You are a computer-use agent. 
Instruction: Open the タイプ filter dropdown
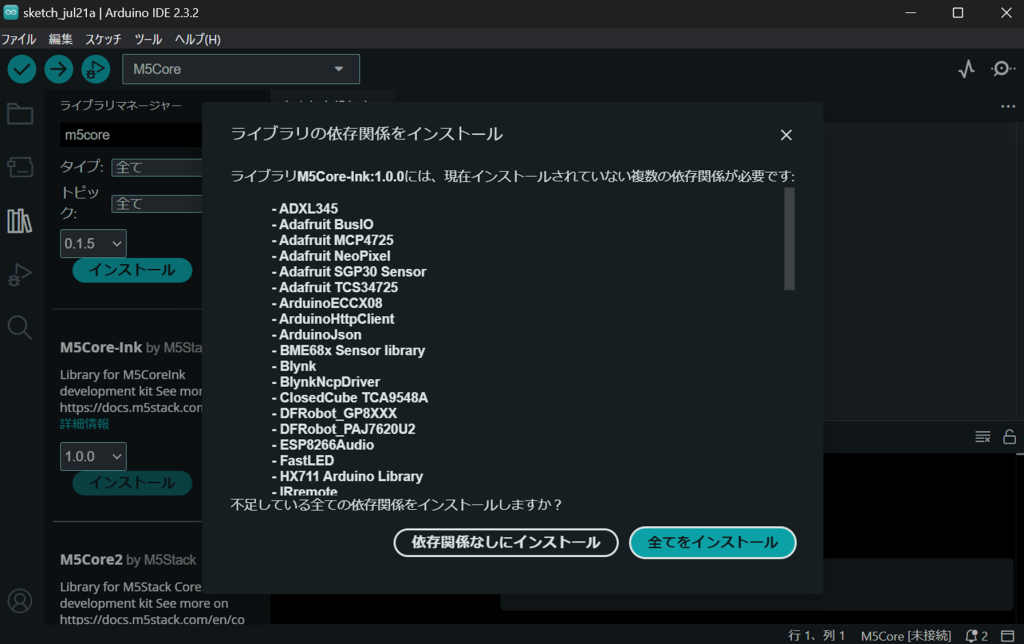click(157, 167)
